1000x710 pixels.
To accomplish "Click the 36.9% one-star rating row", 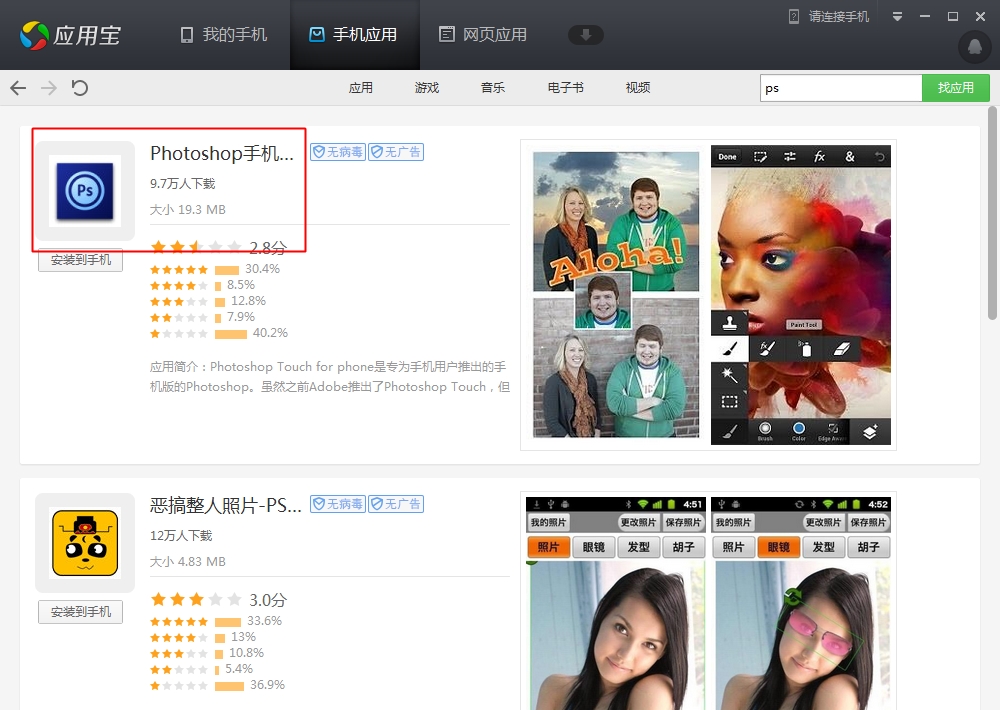I will (217, 685).
